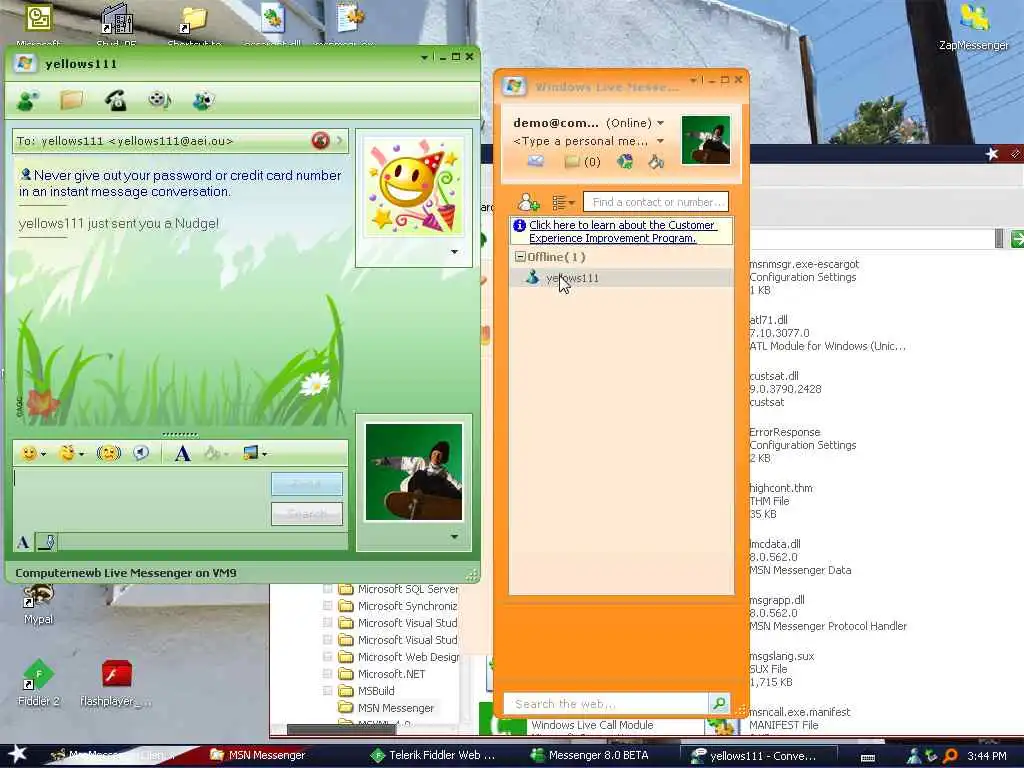Open the winks picker icon
This screenshot has height=768, width=1024.
coord(67,453)
